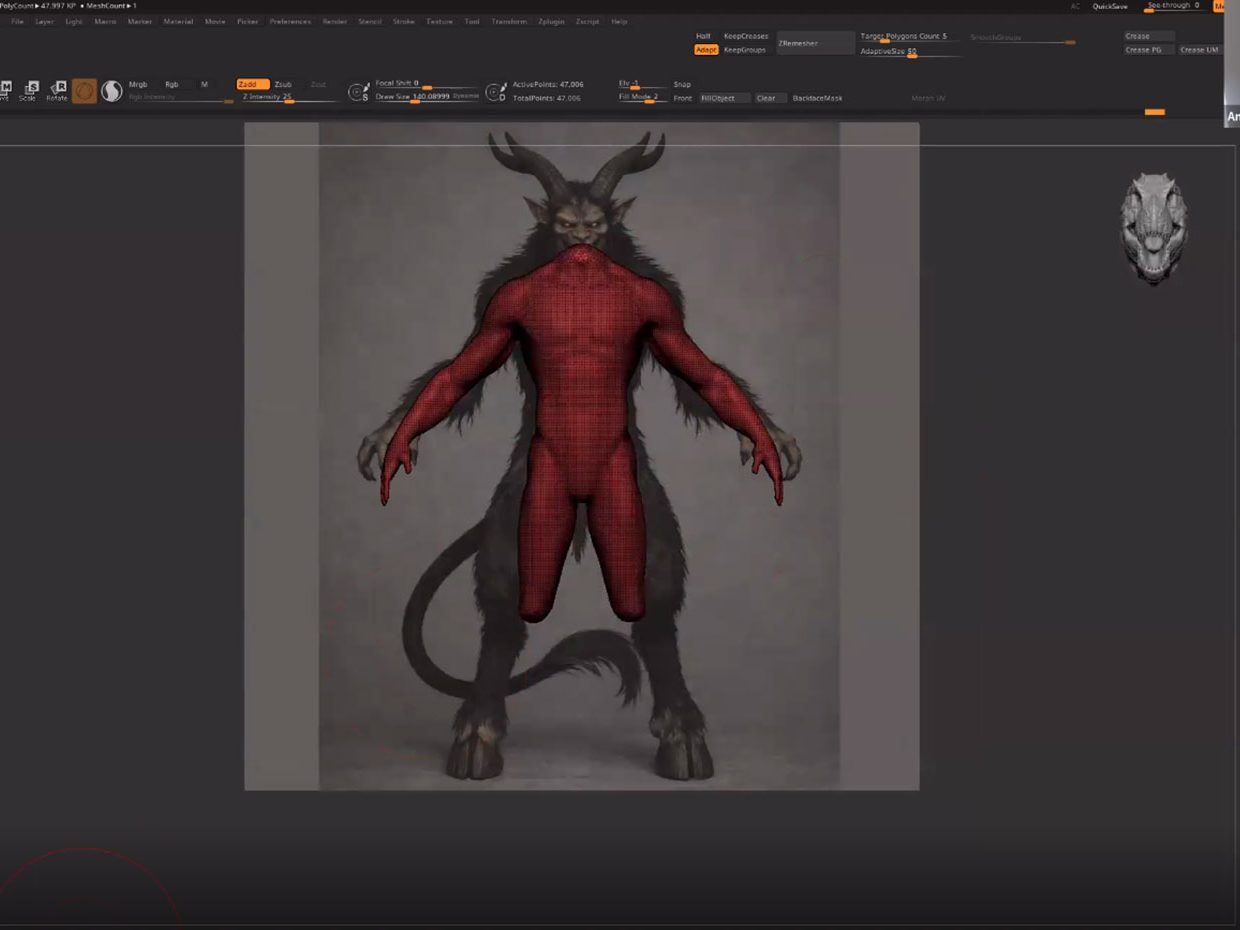Viewport: 1240px width, 930px height.
Task: Open the Texture menu palette
Action: pos(439,21)
